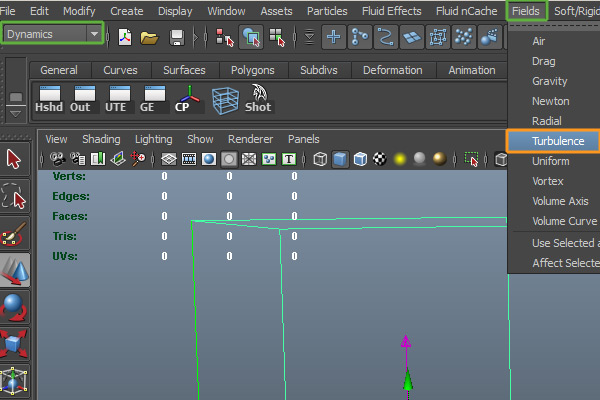This screenshot has width=600, height=400.
Task: Toggle film gate display icon
Action: 189,159
